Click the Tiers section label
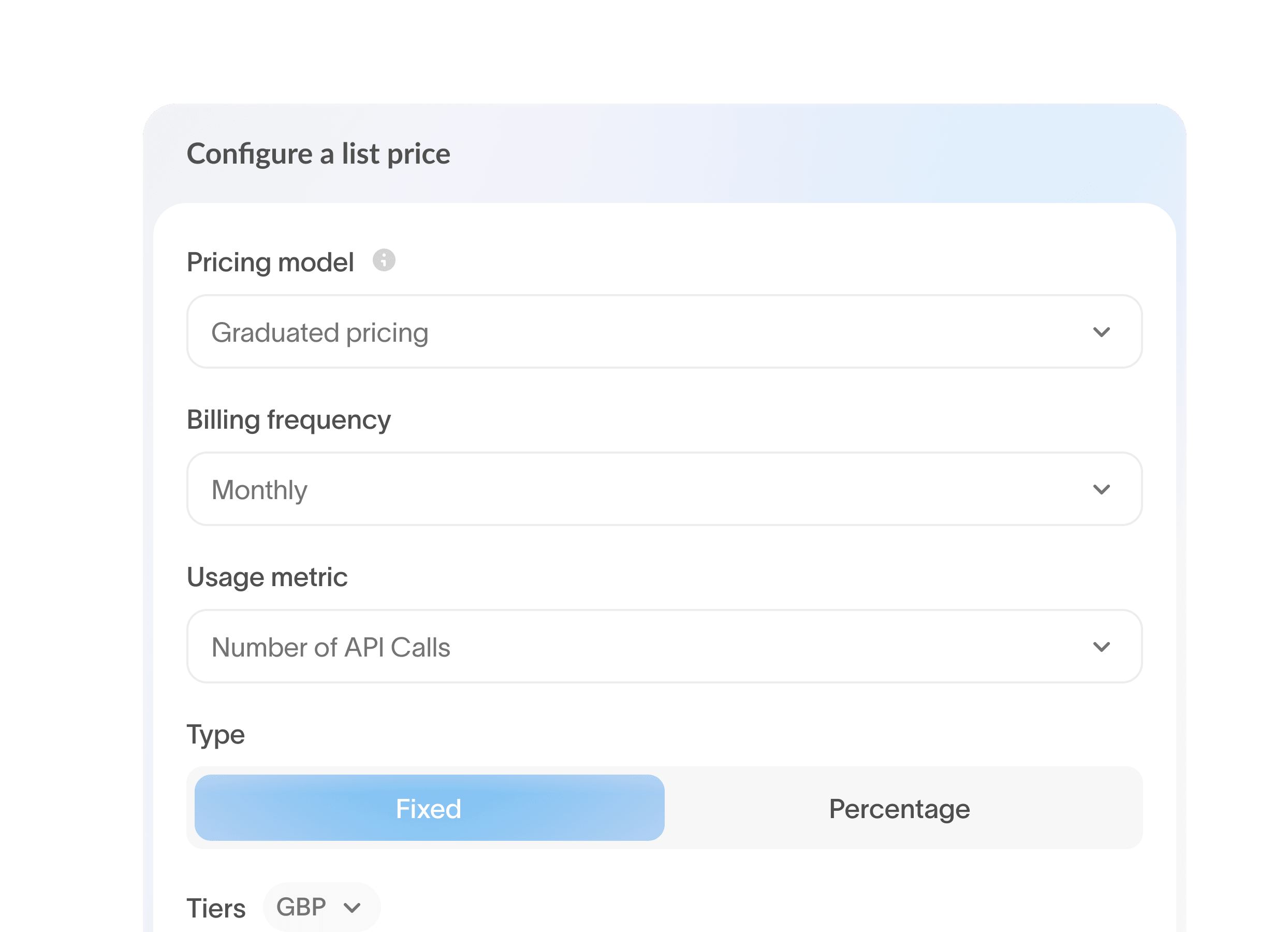This screenshot has width=1288, height=932. [x=217, y=907]
